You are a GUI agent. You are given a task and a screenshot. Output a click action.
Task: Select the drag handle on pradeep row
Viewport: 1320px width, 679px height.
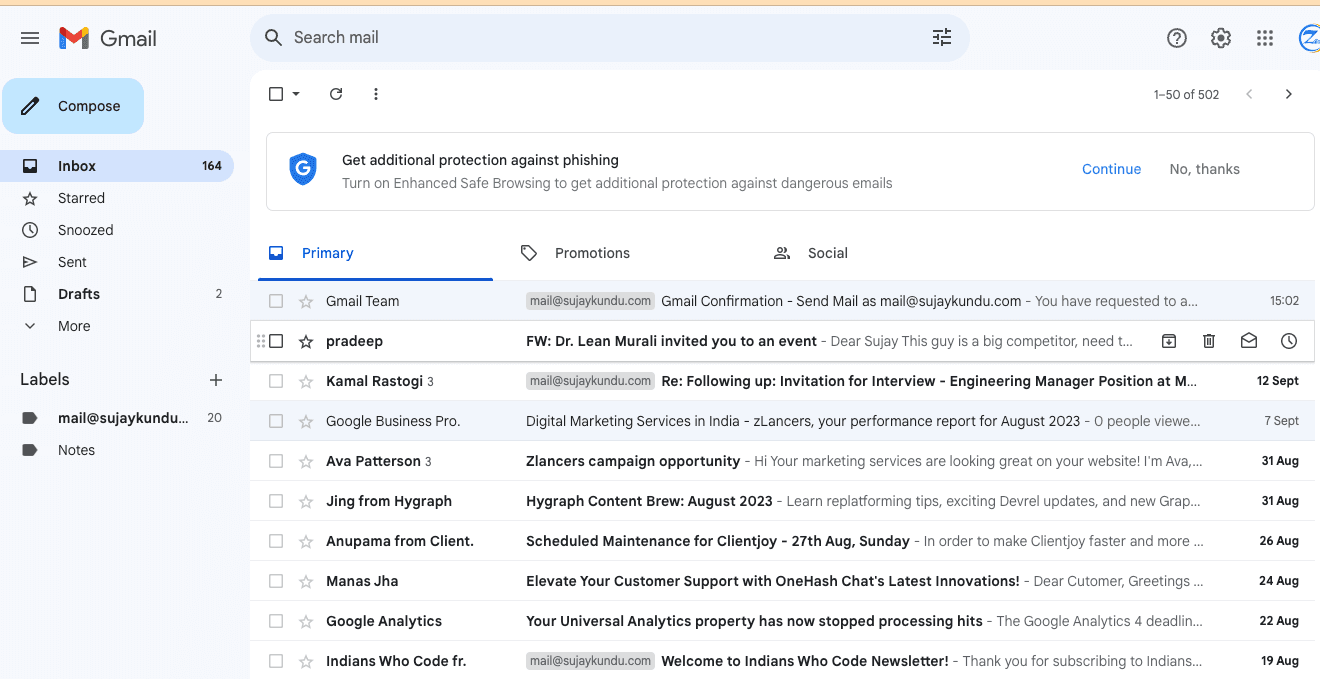point(261,341)
